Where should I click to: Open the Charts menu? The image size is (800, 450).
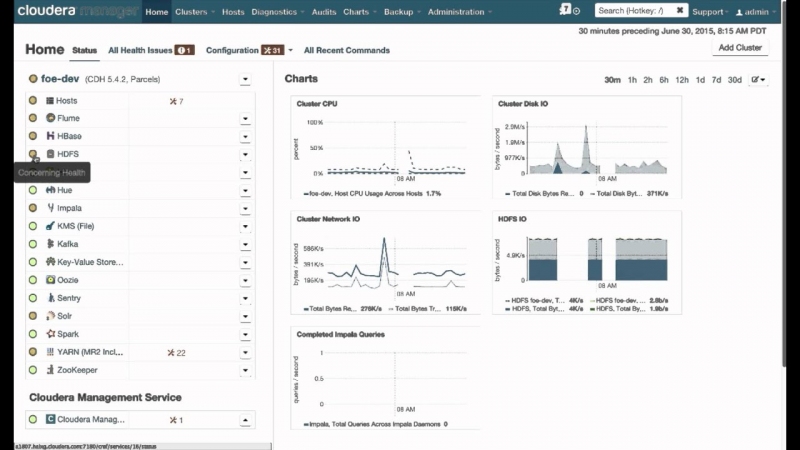360,12
